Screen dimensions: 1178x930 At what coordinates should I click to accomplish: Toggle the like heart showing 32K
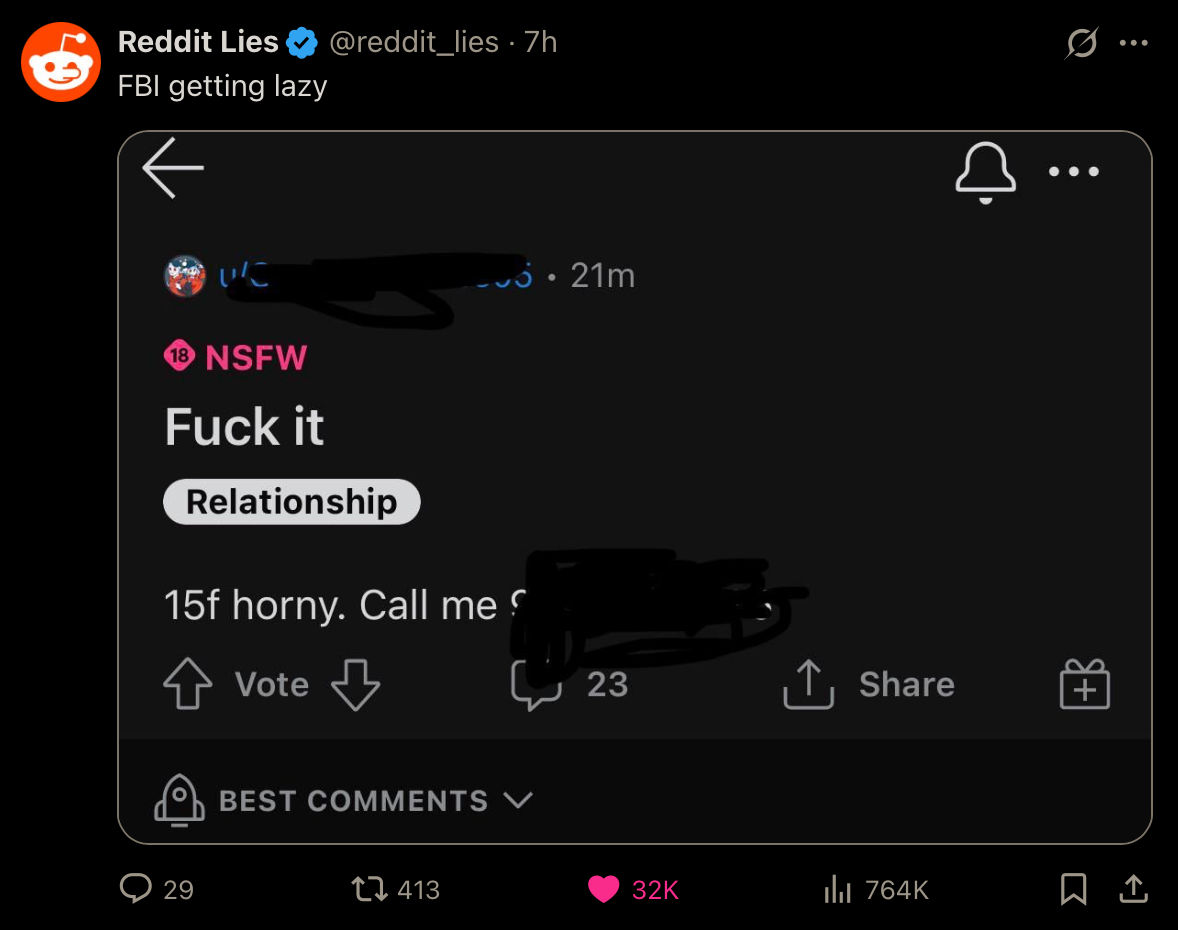[633, 889]
